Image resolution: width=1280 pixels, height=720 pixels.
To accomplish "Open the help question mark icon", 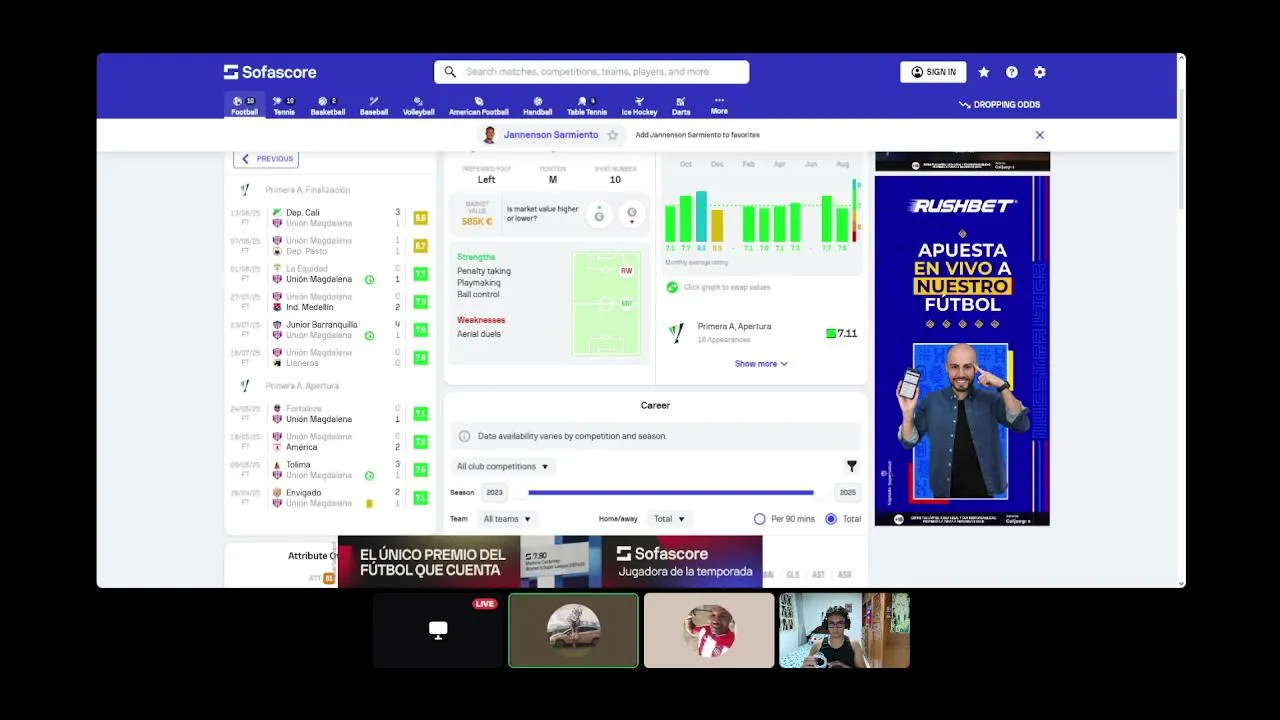I will [x=1012, y=72].
